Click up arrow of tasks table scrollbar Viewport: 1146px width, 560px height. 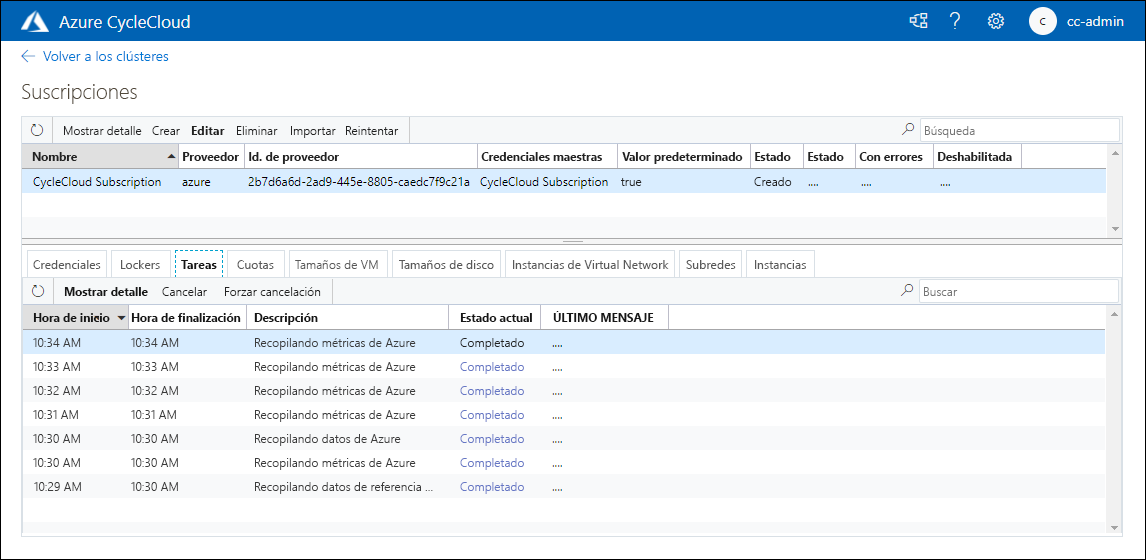coord(1115,314)
